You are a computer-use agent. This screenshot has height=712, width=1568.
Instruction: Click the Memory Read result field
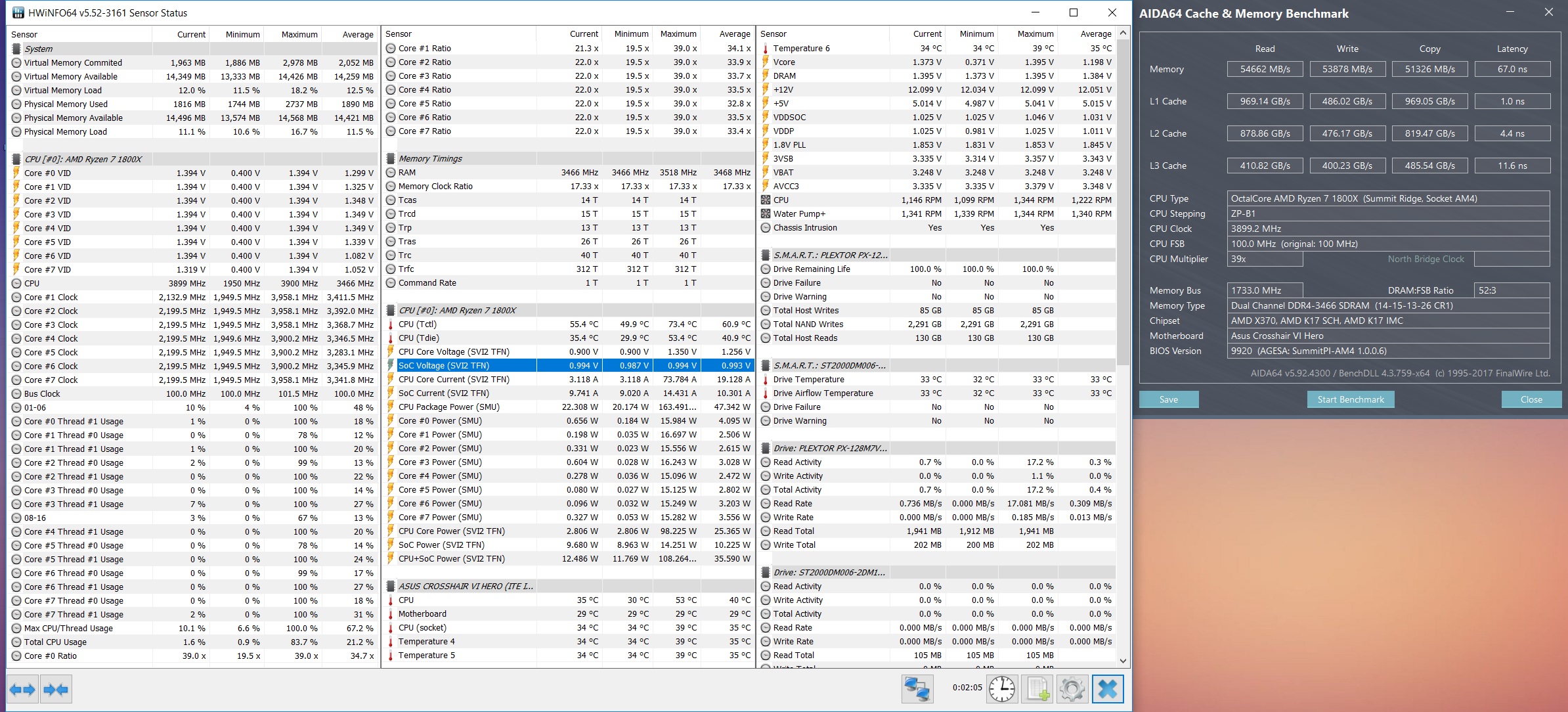pyautogui.click(x=1265, y=69)
